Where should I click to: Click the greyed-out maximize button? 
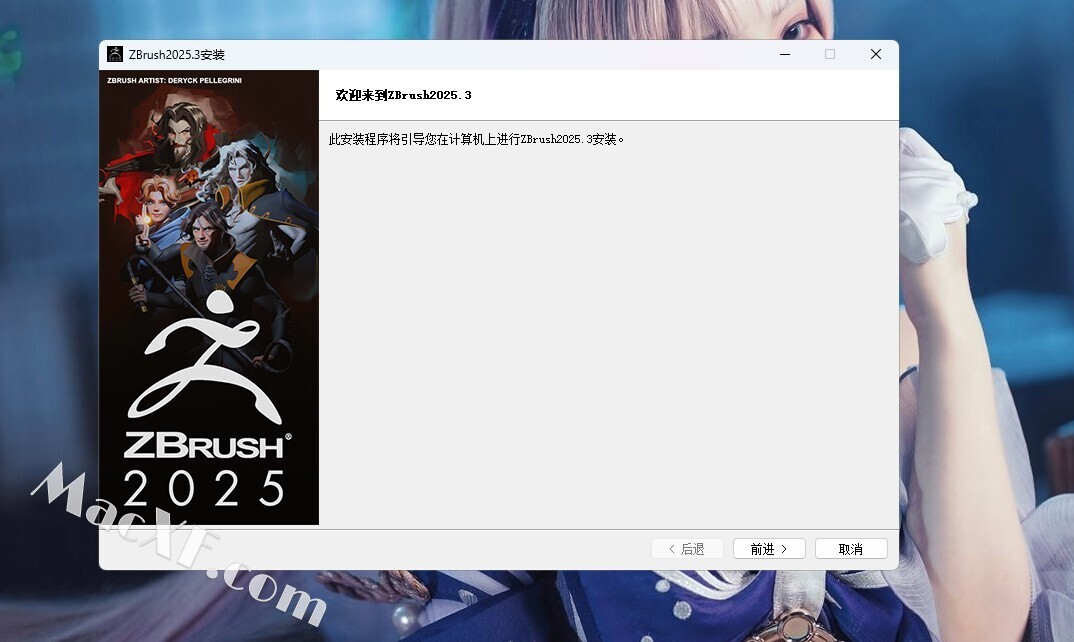830,54
